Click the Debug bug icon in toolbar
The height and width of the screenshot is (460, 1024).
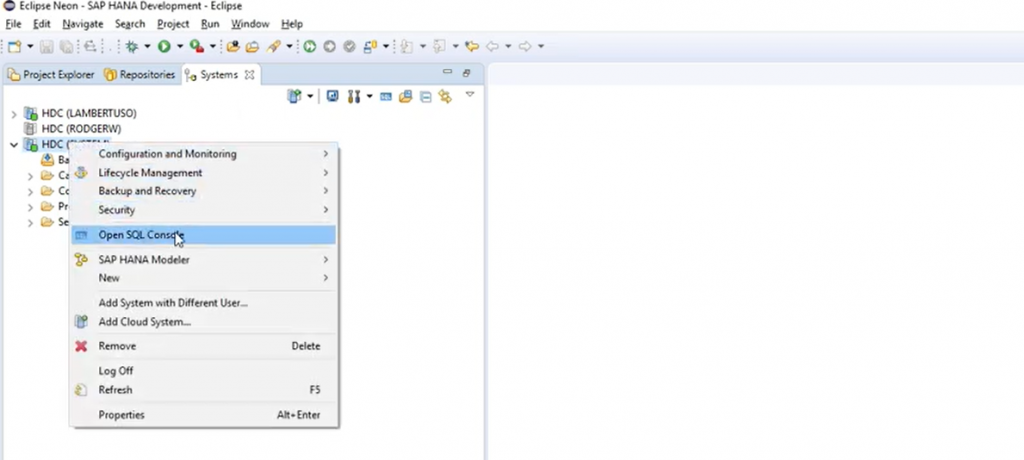[x=131, y=46]
